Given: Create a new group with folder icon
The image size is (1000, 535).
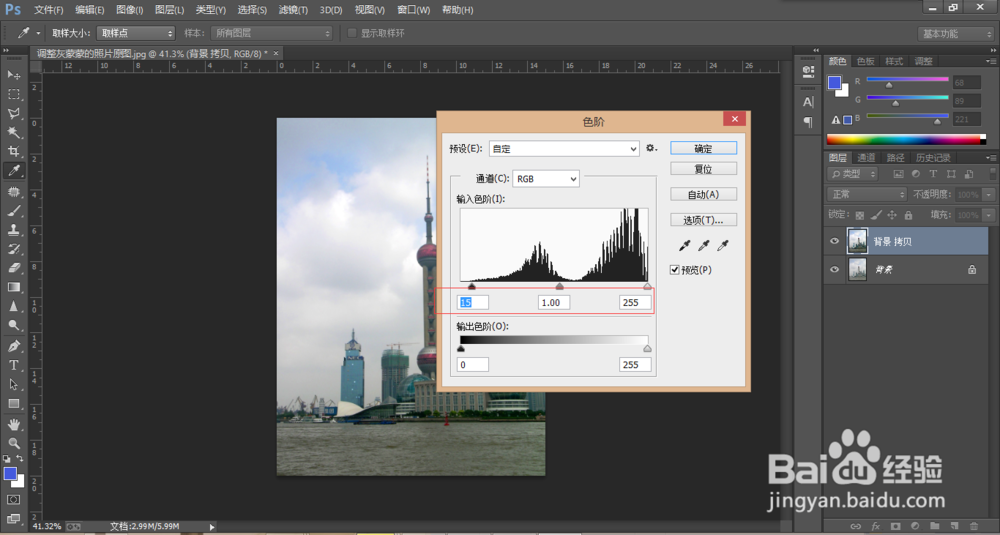Looking at the screenshot, I should pos(934,526).
